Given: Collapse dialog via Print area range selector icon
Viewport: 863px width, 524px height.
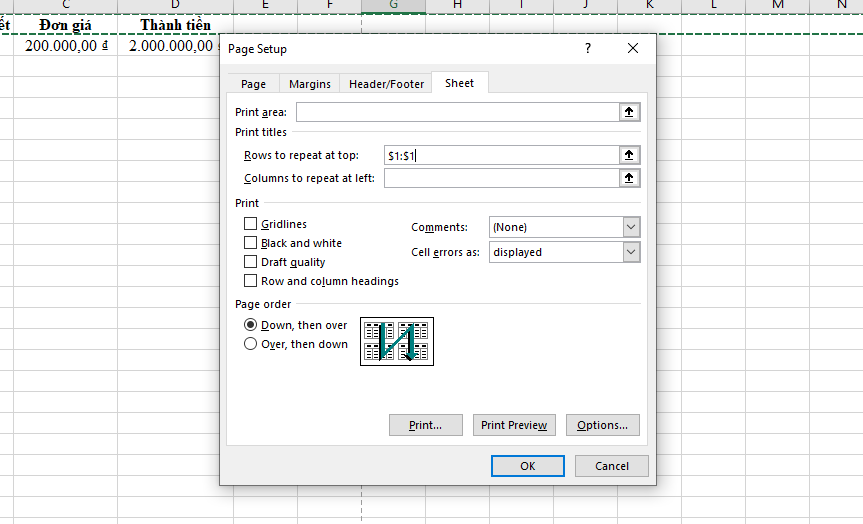Looking at the screenshot, I should (629, 112).
